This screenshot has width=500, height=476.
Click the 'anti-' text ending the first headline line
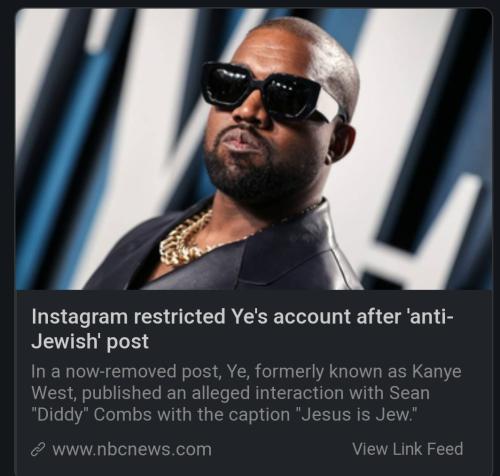(x=430, y=316)
